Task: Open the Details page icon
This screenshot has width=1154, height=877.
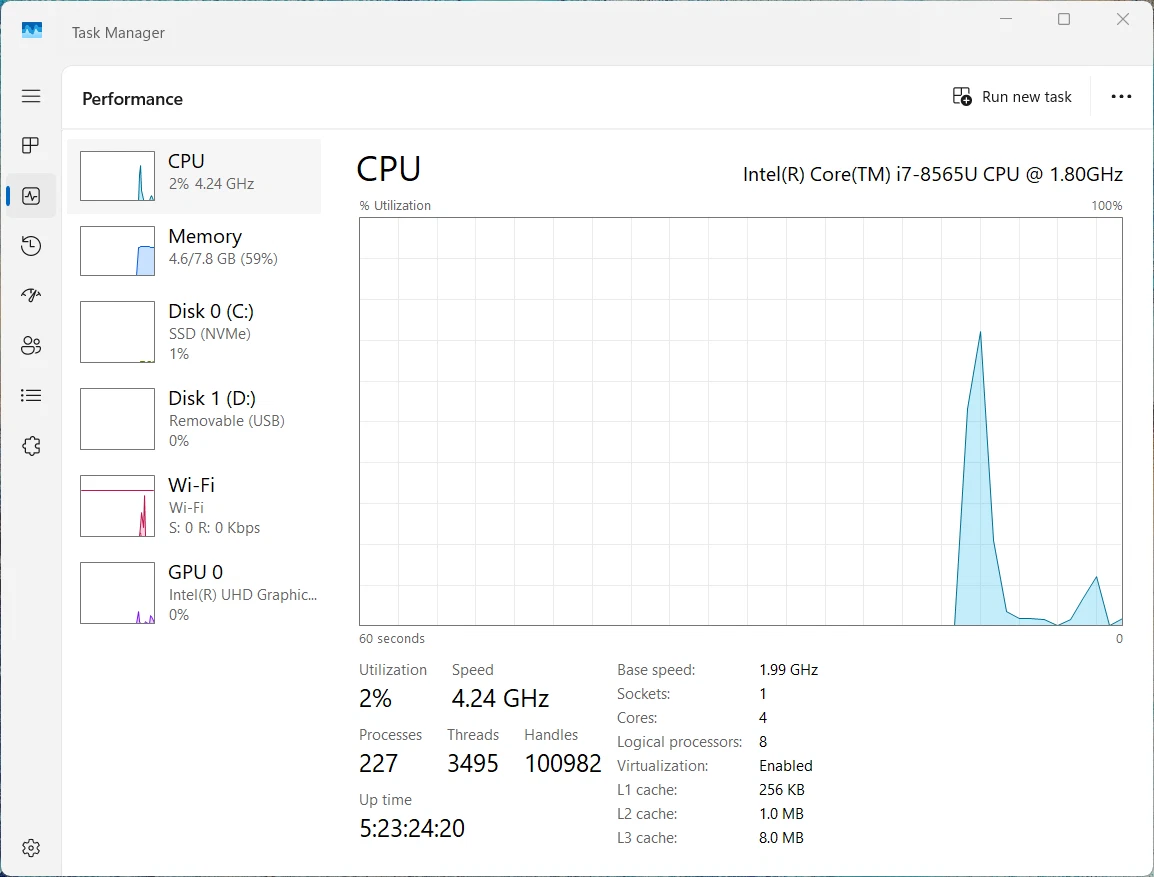Action: (31, 396)
